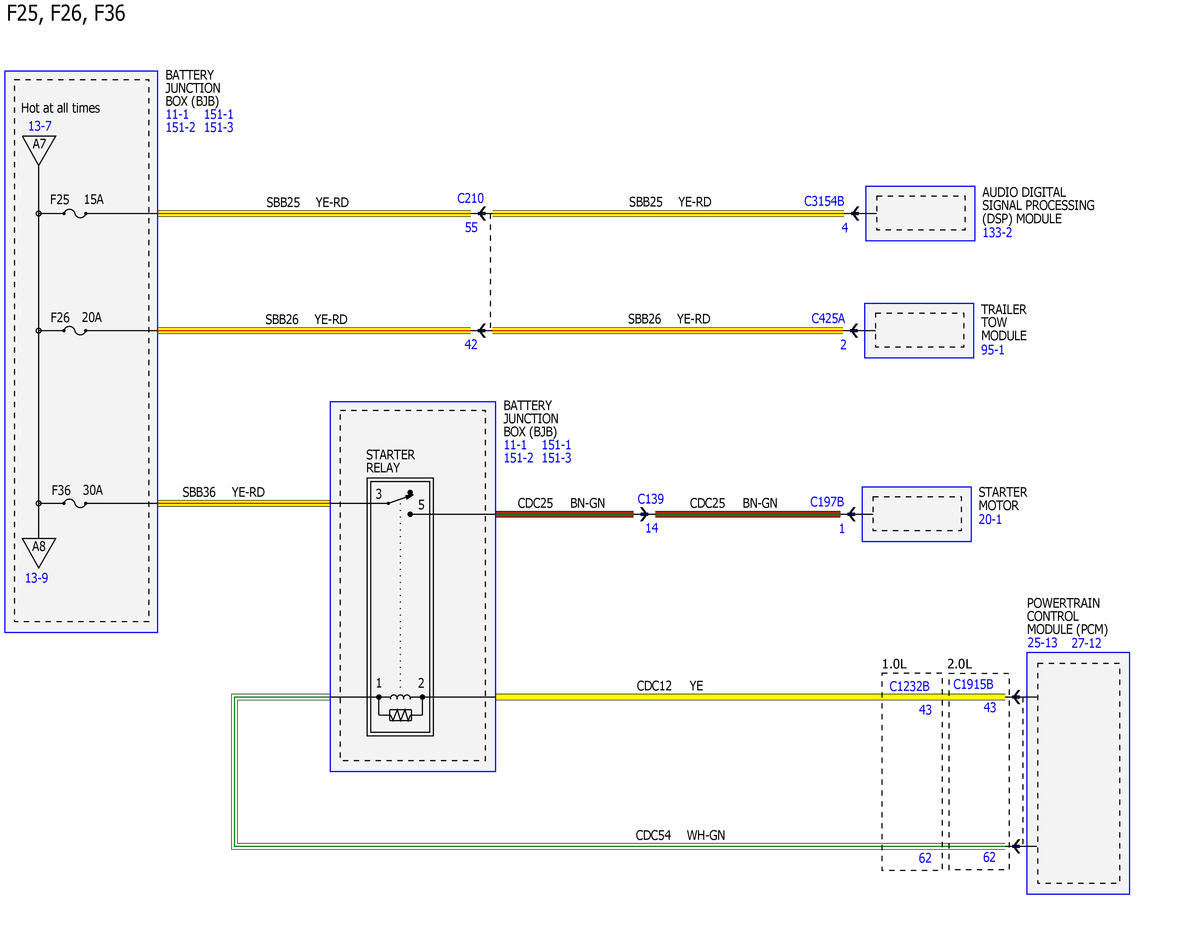Image resolution: width=1199 pixels, height=927 pixels.
Task: Select the A7 triangle connector symbol
Action: pyautogui.click(x=39, y=150)
